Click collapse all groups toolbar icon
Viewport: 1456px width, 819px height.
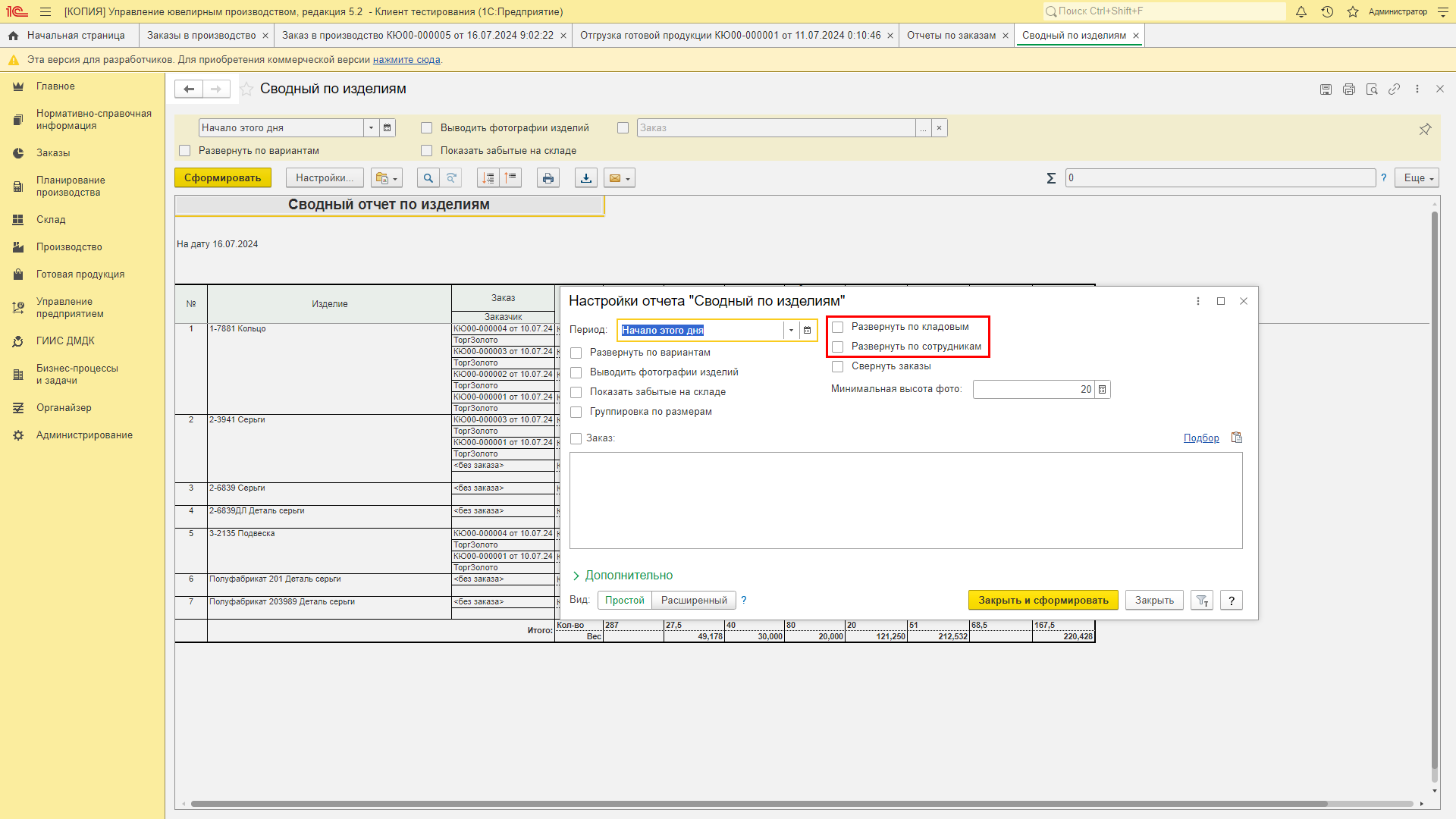511,178
